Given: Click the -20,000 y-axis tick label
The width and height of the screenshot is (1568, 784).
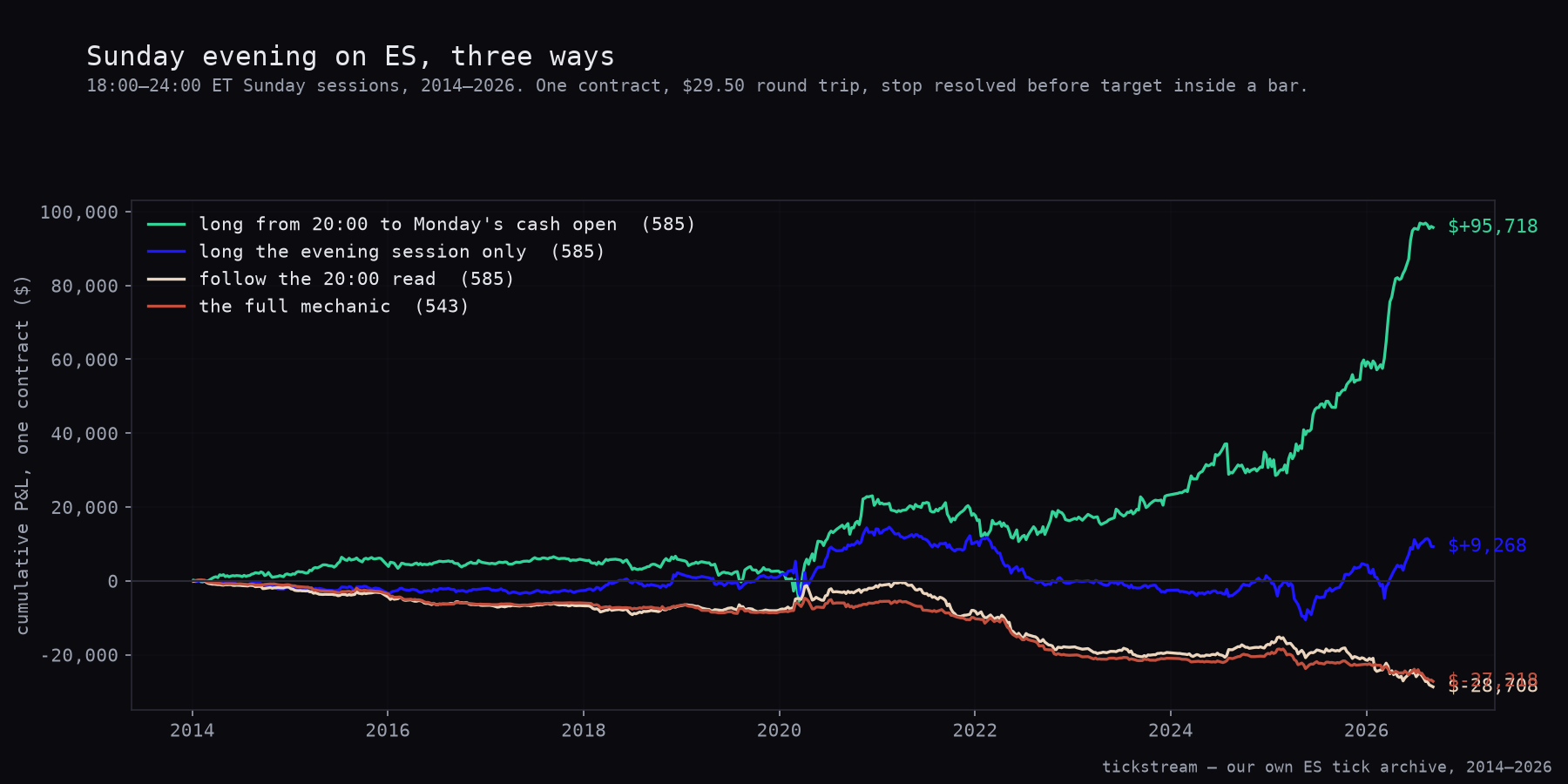Looking at the screenshot, I should click(79, 655).
